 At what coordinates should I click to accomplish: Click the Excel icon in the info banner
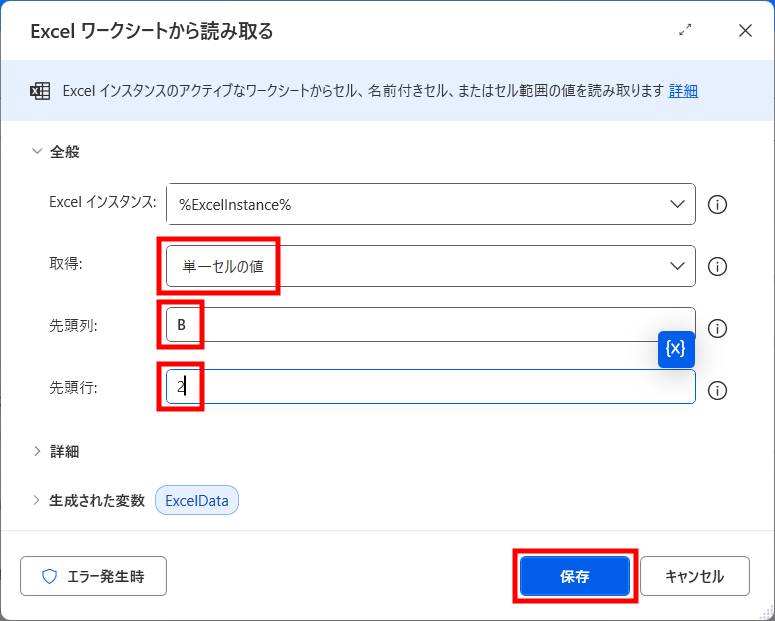pyautogui.click(x=40, y=91)
